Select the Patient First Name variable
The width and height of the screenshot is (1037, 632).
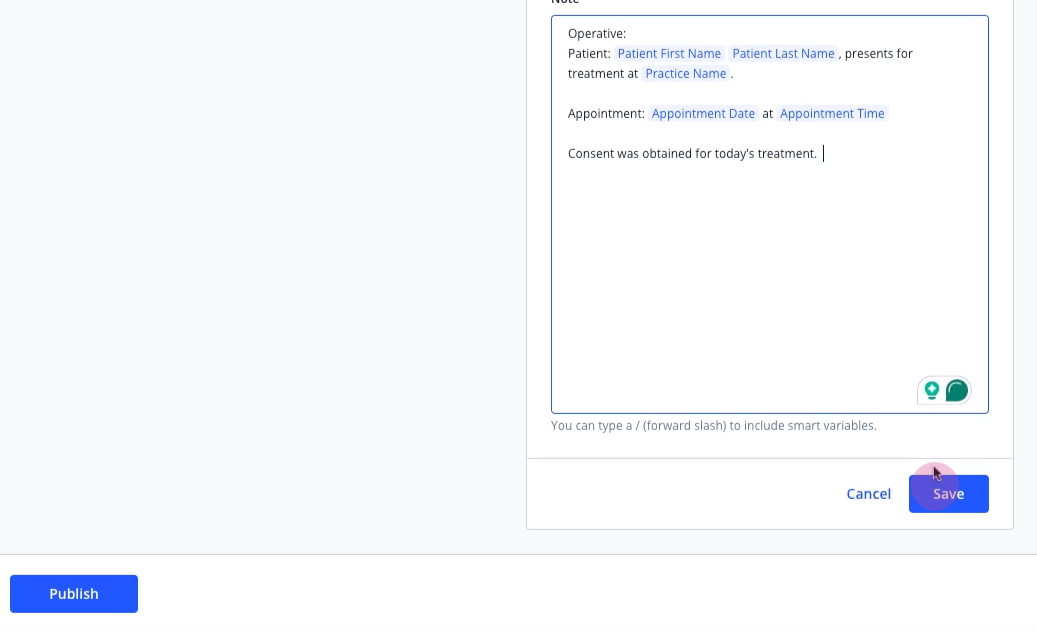point(669,54)
